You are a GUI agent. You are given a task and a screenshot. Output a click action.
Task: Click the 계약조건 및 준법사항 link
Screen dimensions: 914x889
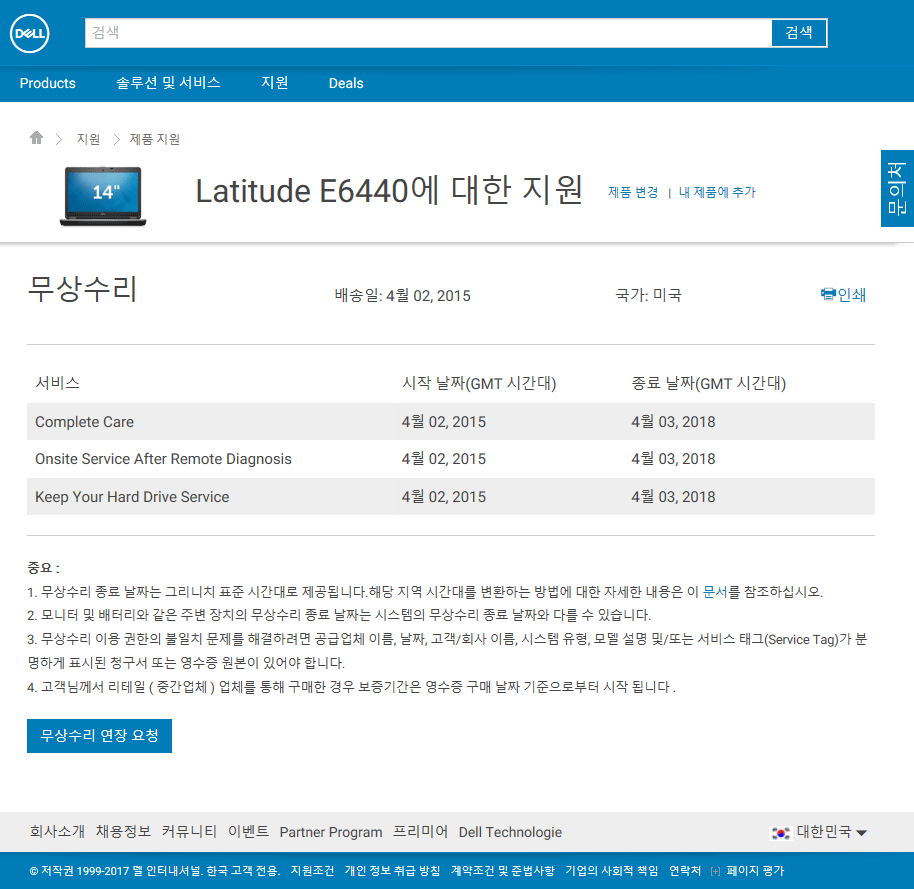point(502,871)
